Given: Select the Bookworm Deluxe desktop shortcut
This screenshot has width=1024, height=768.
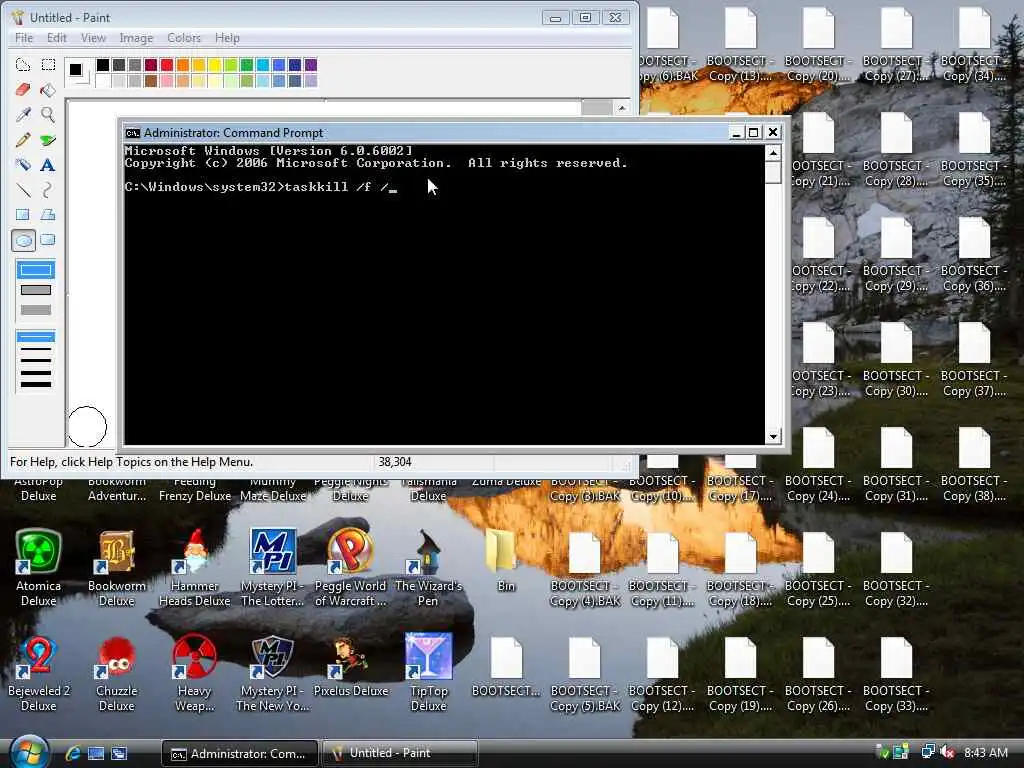Looking at the screenshot, I should 116,567.
